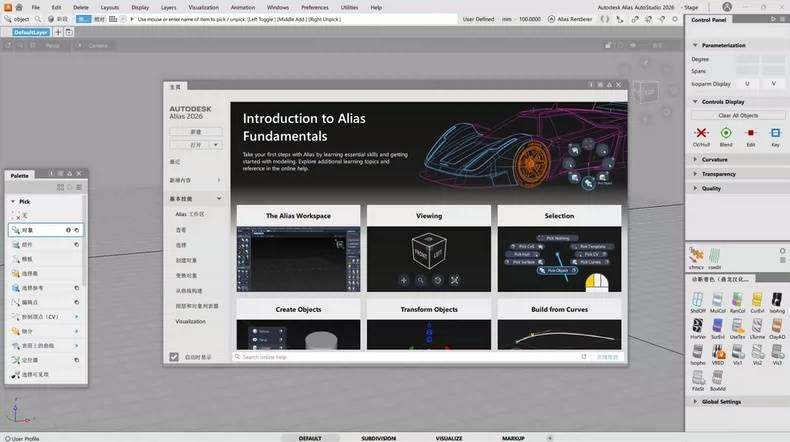The height and width of the screenshot is (442, 790).
Task: Select the CV/Hull display icon
Action: tap(701, 132)
